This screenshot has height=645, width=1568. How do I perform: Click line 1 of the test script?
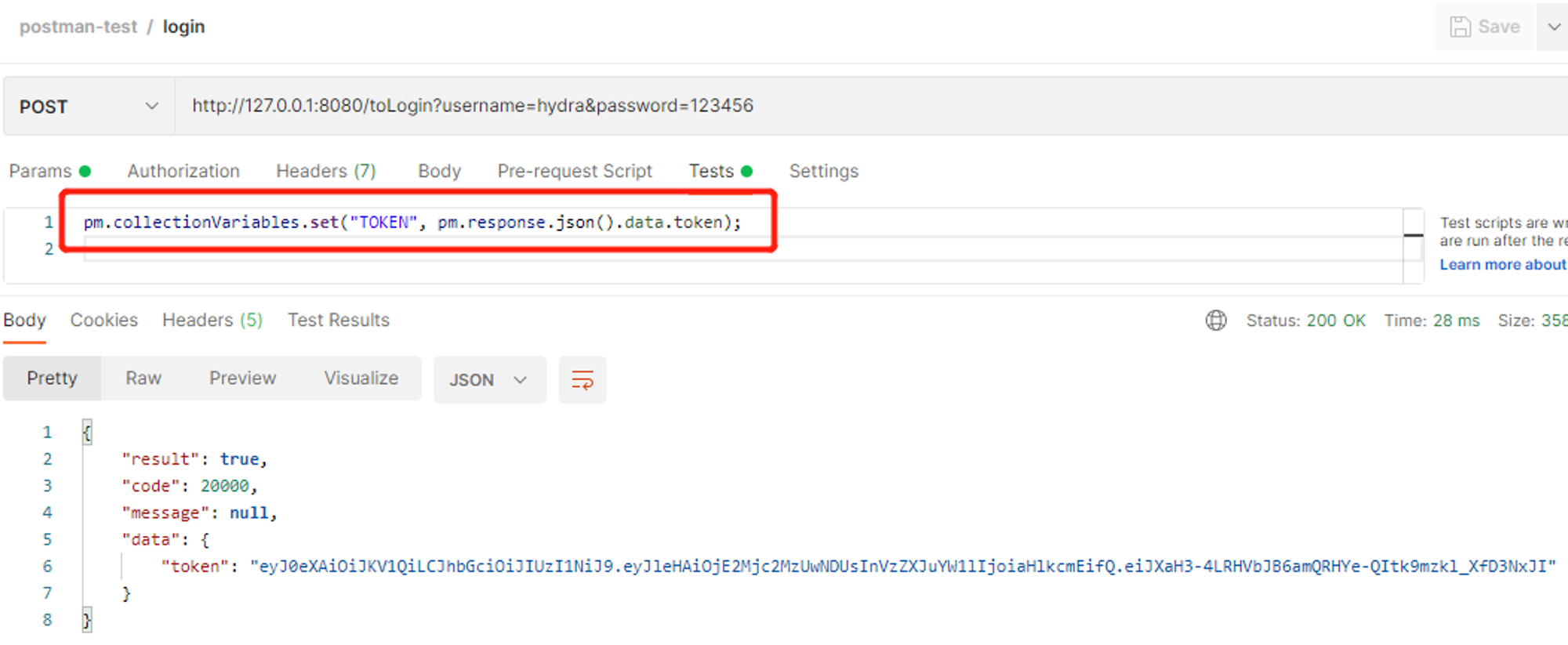click(x=412, y=223)
